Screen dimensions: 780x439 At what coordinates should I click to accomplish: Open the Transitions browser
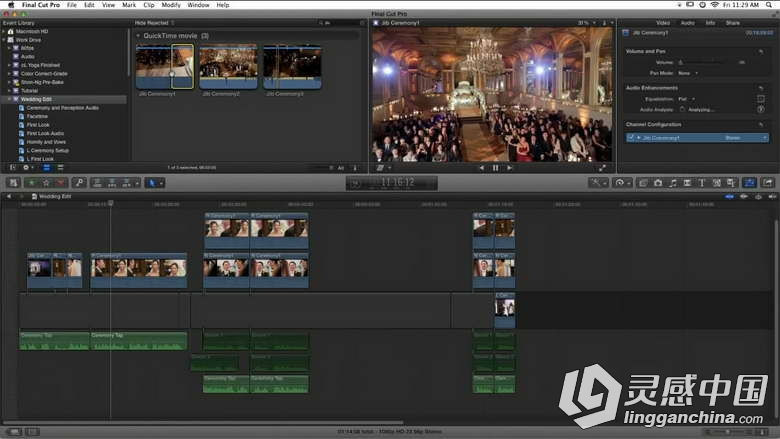click(x=687, y=183)
